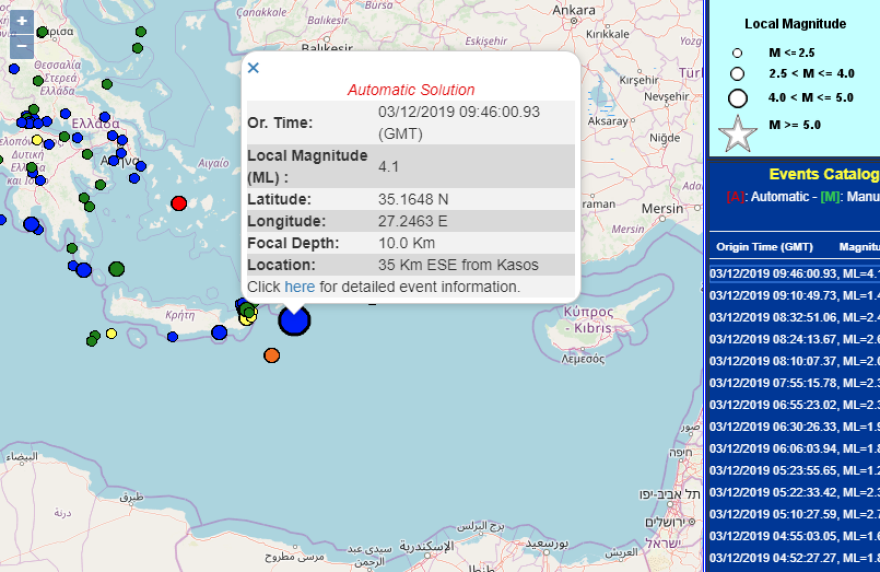Click the longitude value 27.2463 E
The image size is (880, 572).
tap(412, 221)
